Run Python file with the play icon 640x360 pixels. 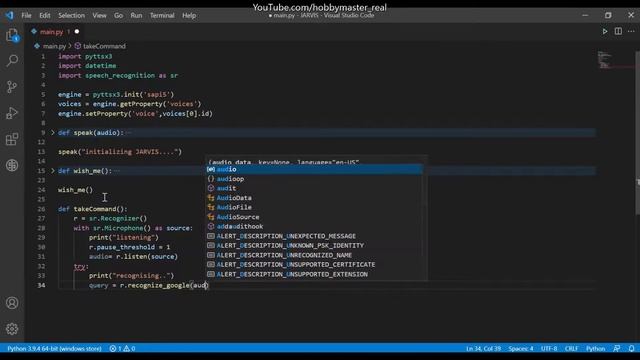click(x=605, y=31)
